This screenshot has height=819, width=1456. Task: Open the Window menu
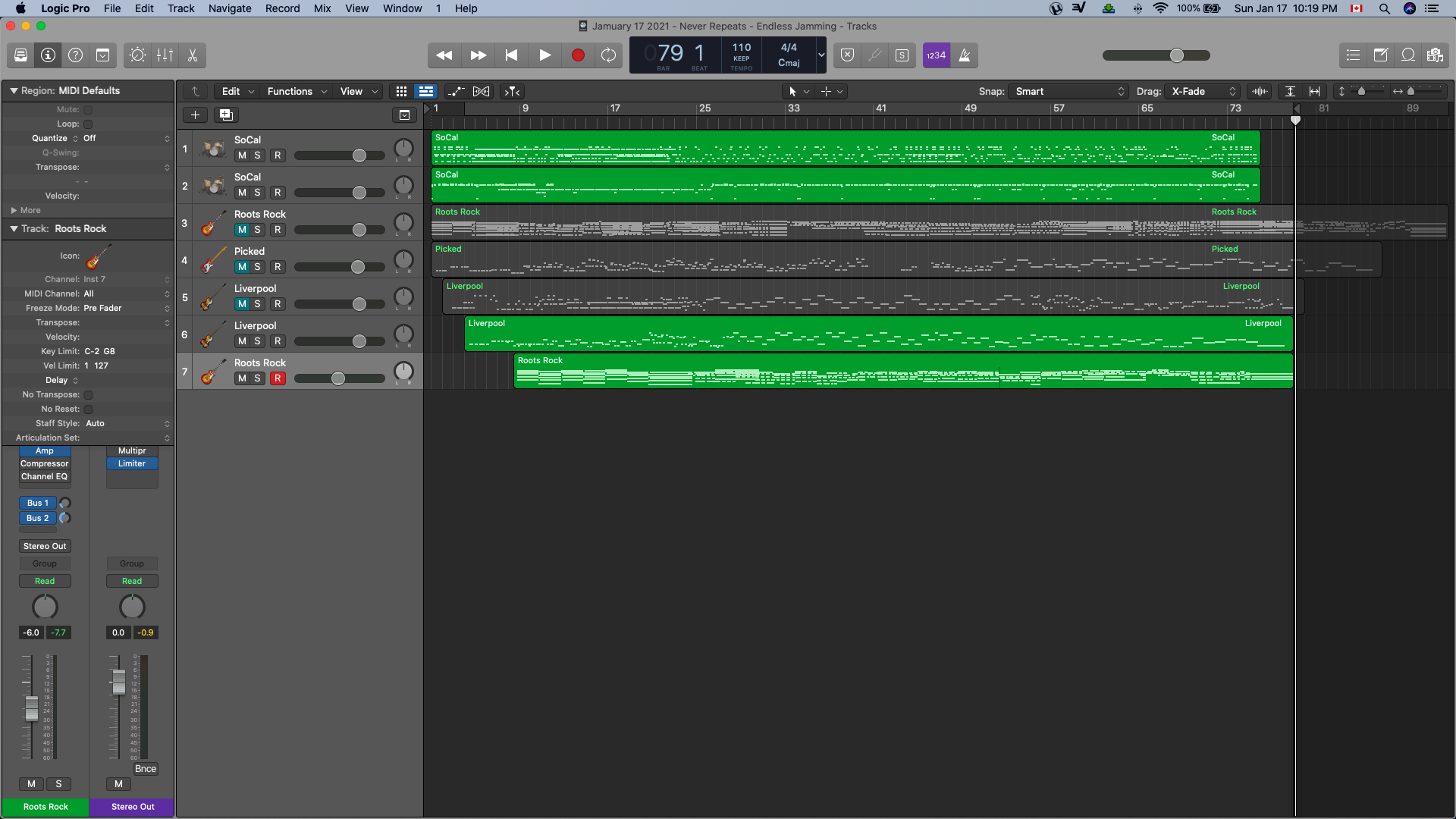tap(403, 8)
